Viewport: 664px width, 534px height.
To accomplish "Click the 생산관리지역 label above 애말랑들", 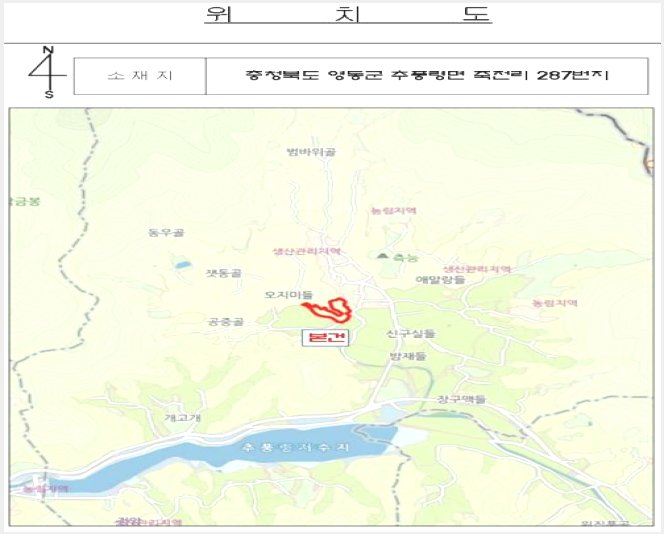I will pos(477,269).
